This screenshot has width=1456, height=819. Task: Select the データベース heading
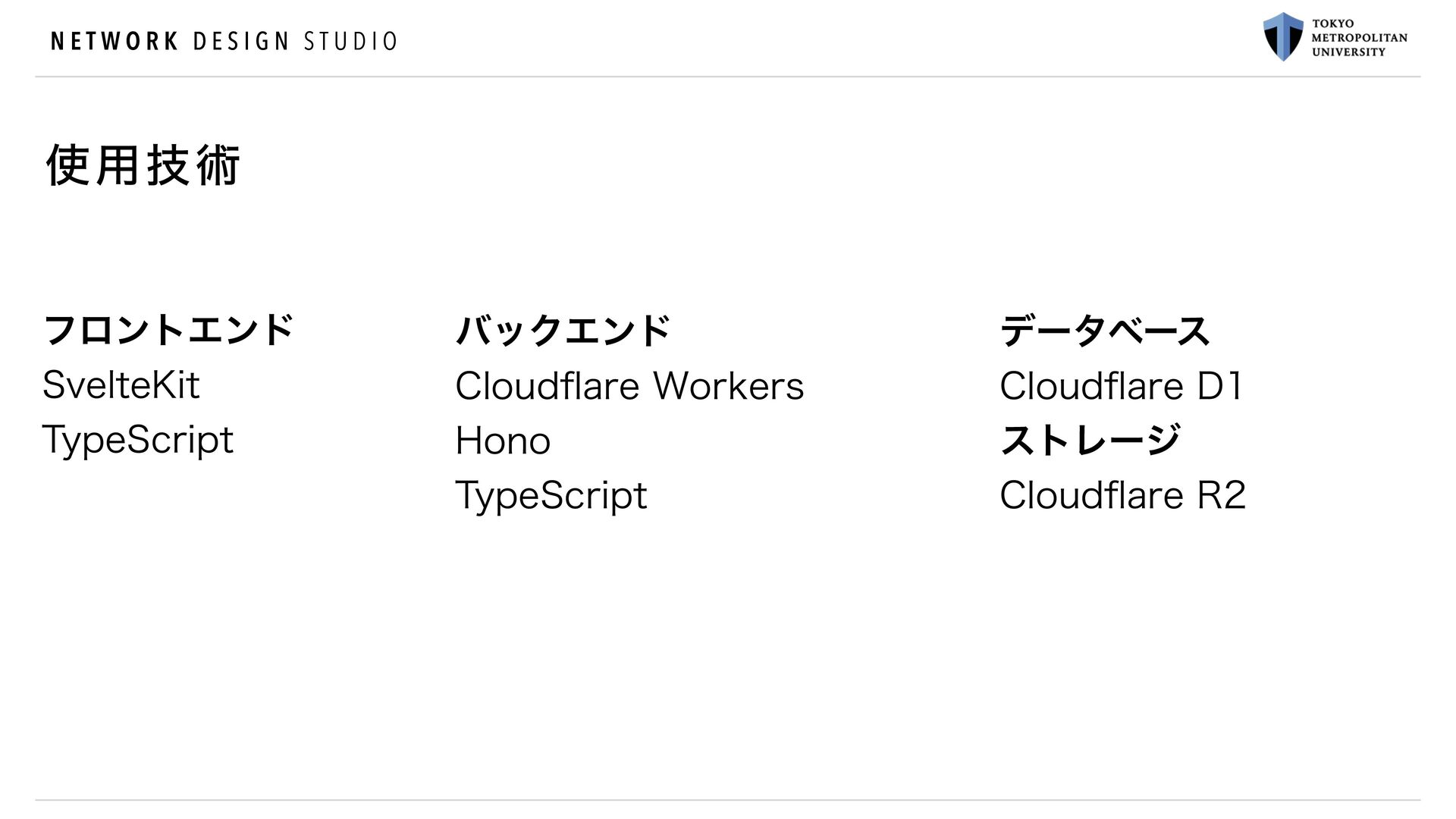[1105, 330]
